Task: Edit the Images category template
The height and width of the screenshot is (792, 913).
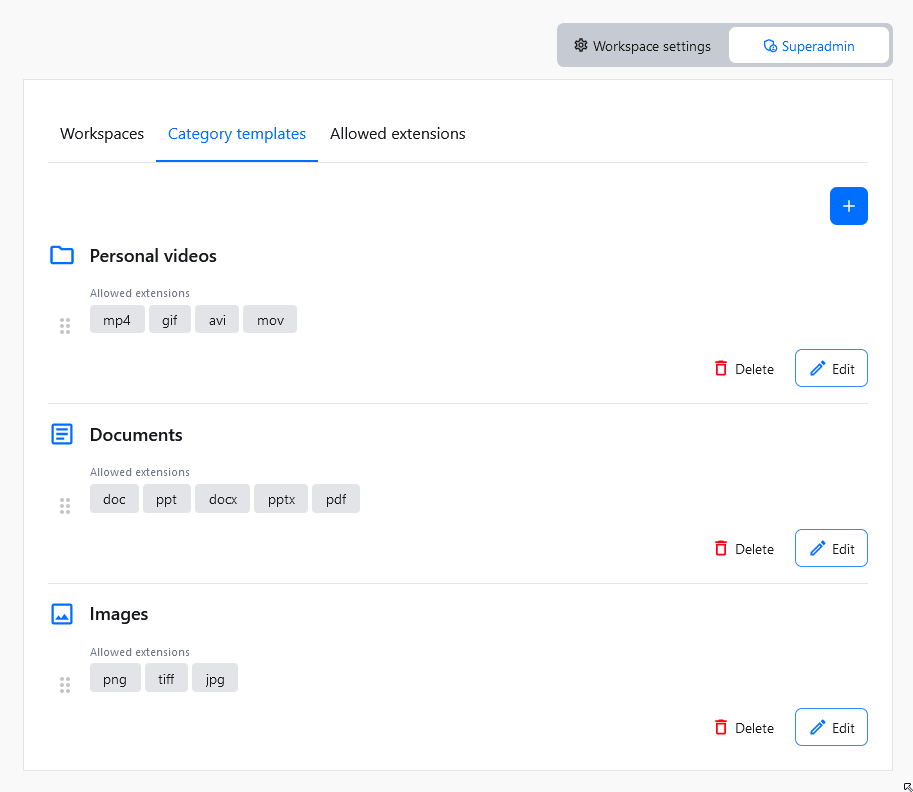Action: click(x=831, y=728)
